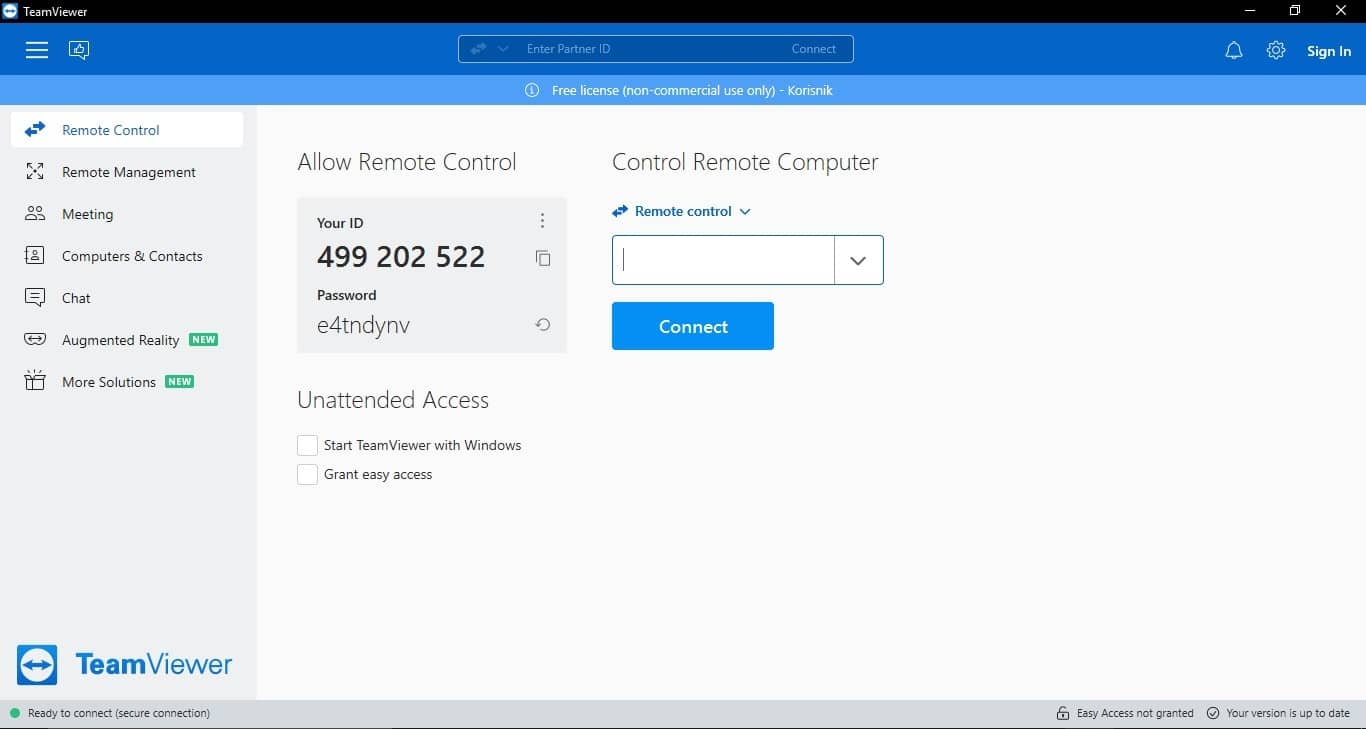Click TeamViewer app icon in title bar
The image size is (1366, 729).
click(10, 11)
